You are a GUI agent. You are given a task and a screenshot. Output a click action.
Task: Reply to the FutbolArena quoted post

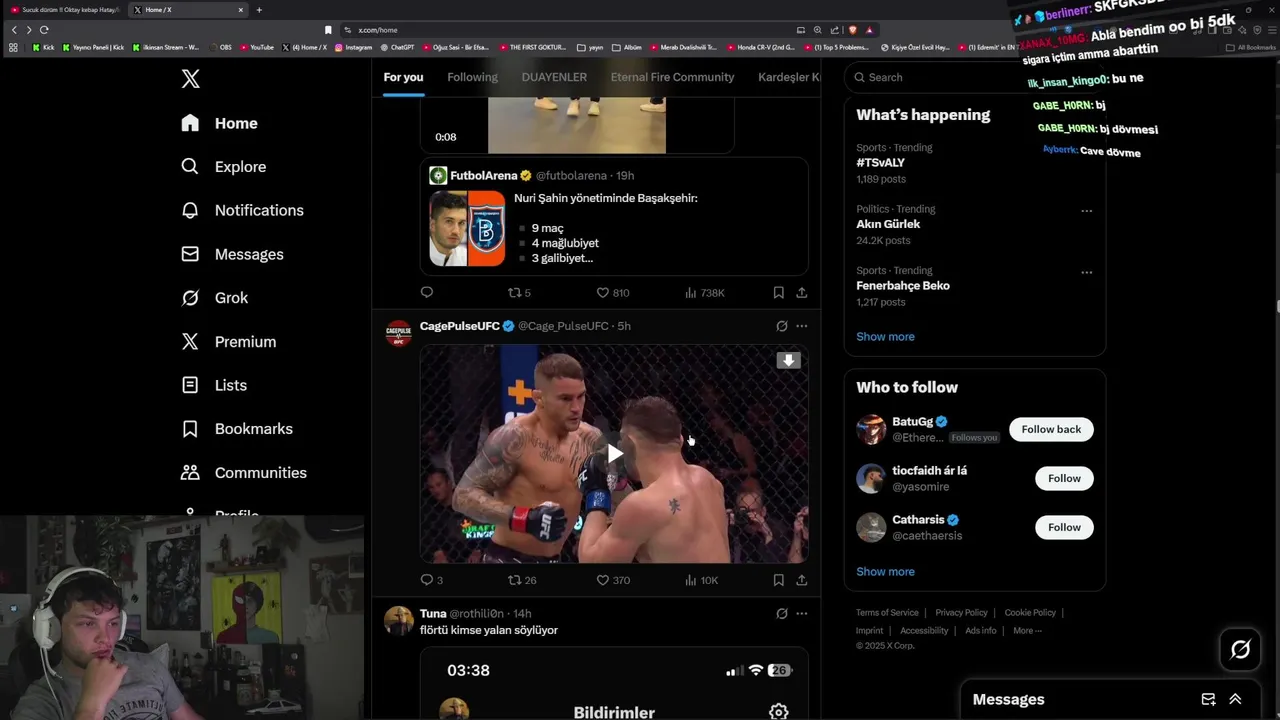(x=427, y=292)
